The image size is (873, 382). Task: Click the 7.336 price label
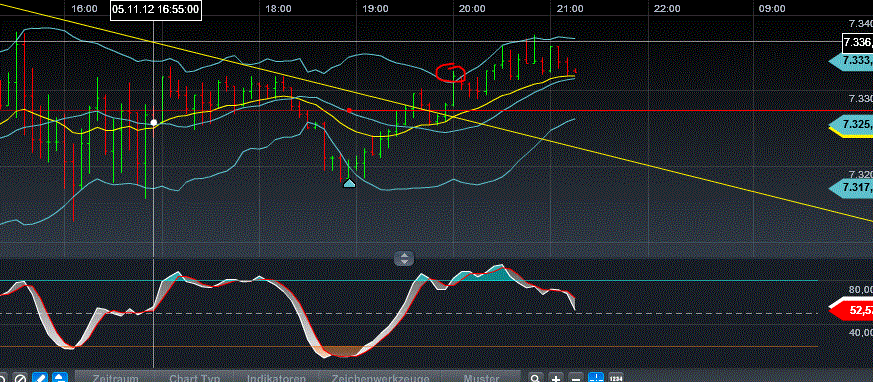(857, 42)
